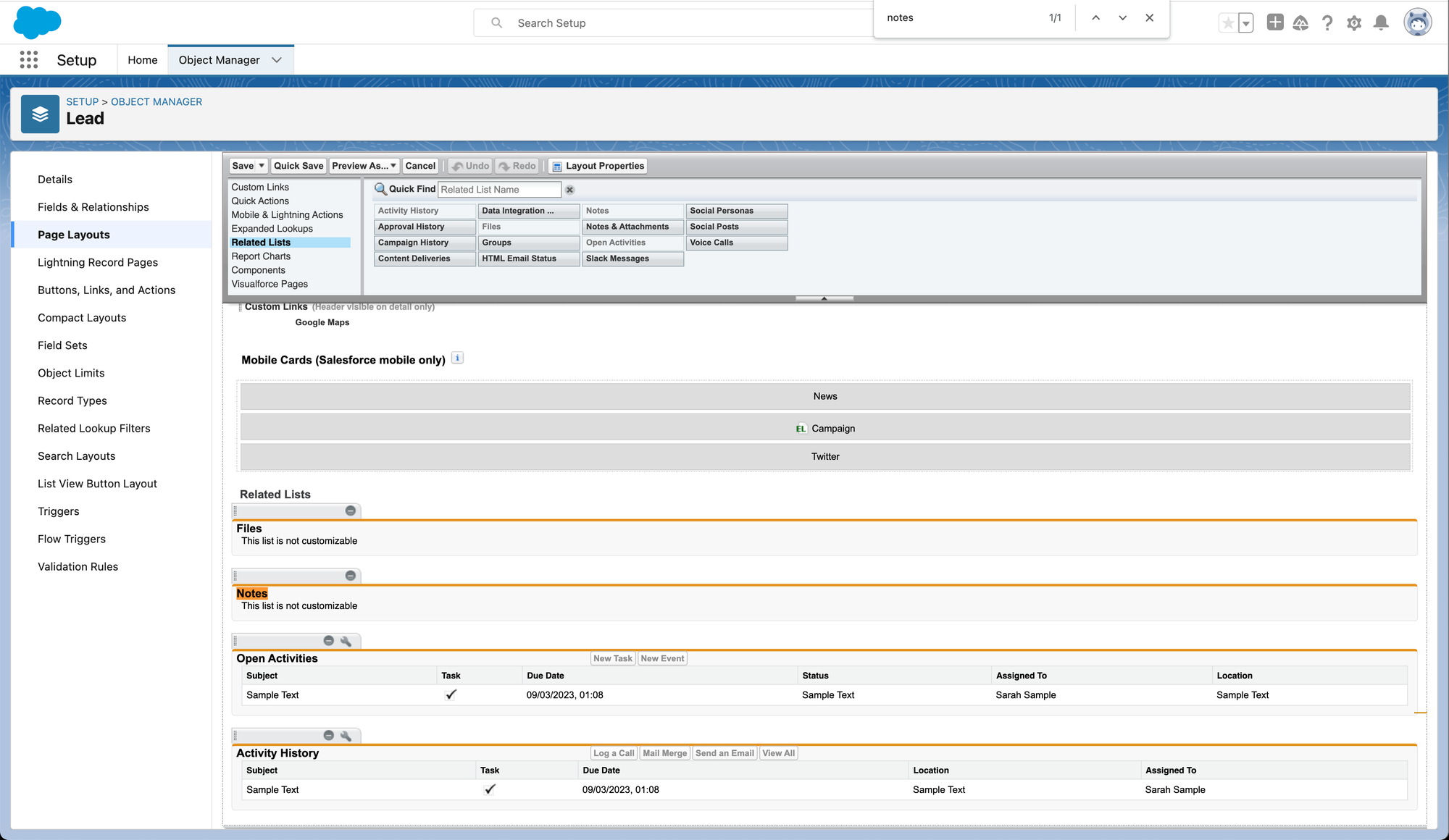Select Custom Links palette category
1449x840 pixels.
(x=260, y=187)
